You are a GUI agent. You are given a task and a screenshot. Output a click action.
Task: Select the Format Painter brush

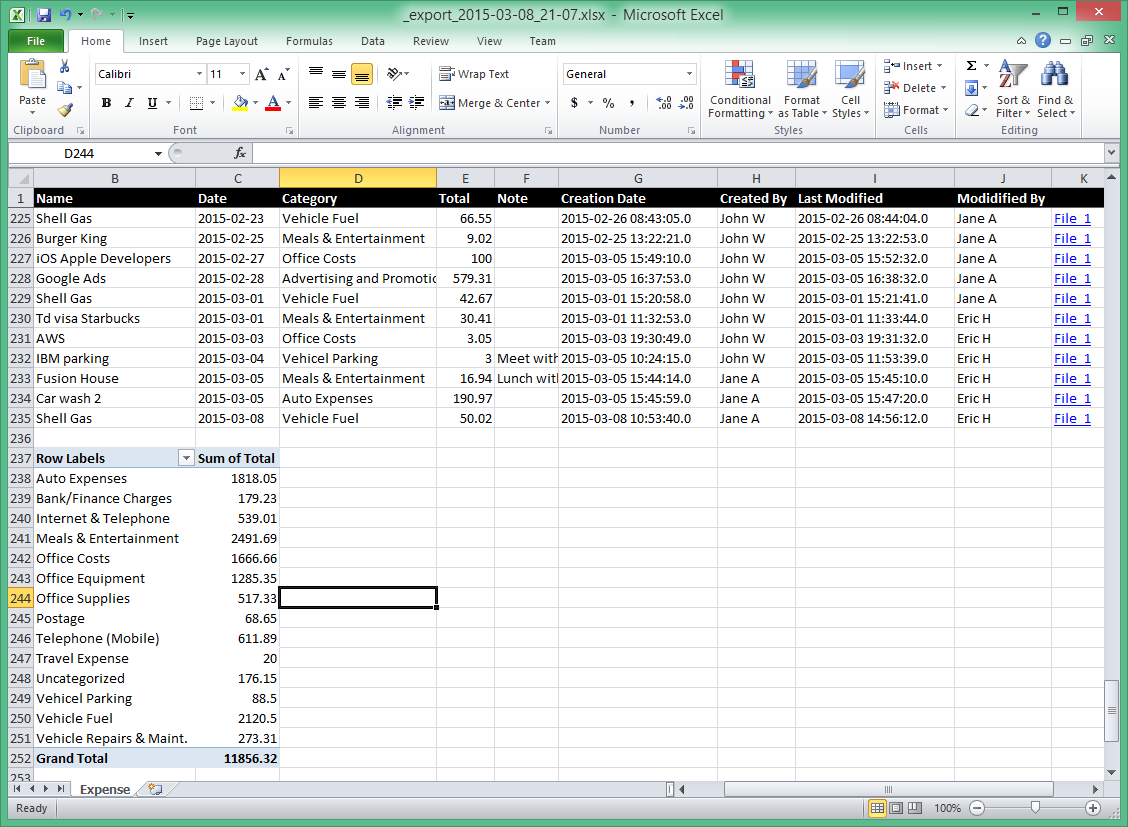pyautogui.click(x=65, y=109)
